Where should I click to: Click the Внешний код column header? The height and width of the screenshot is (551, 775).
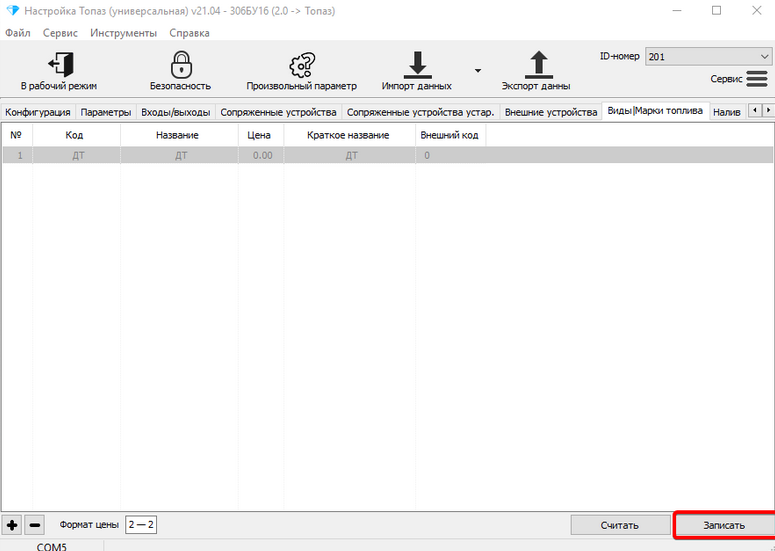coord(449,135)
